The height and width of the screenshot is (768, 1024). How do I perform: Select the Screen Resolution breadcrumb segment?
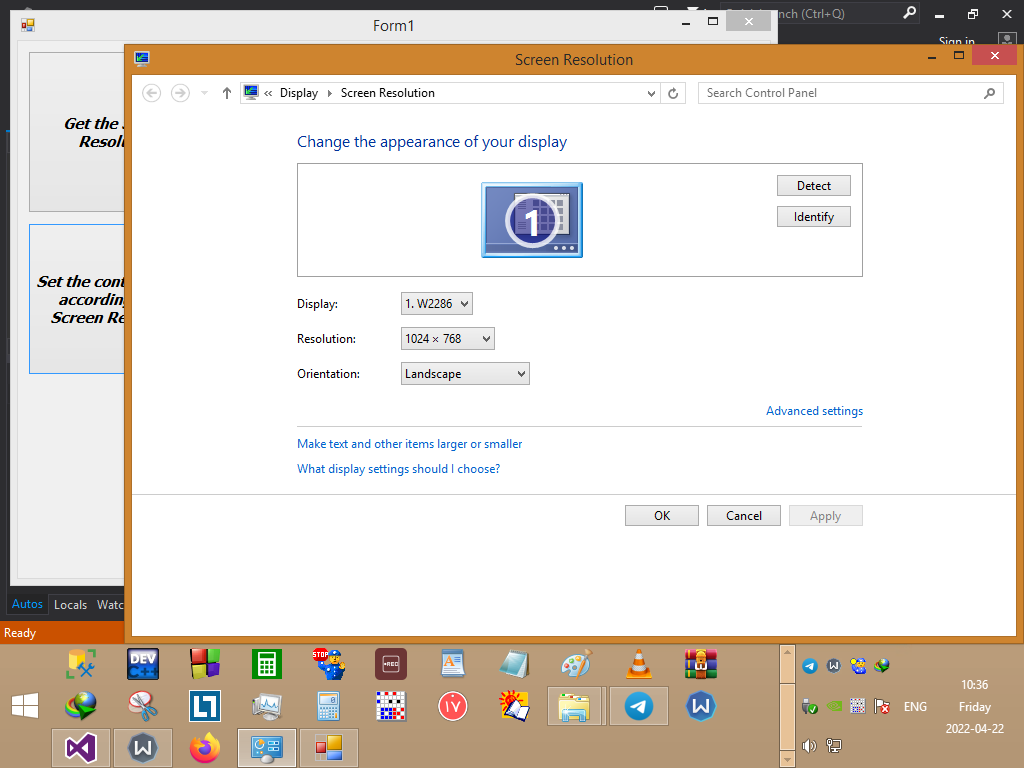[388, 93]
